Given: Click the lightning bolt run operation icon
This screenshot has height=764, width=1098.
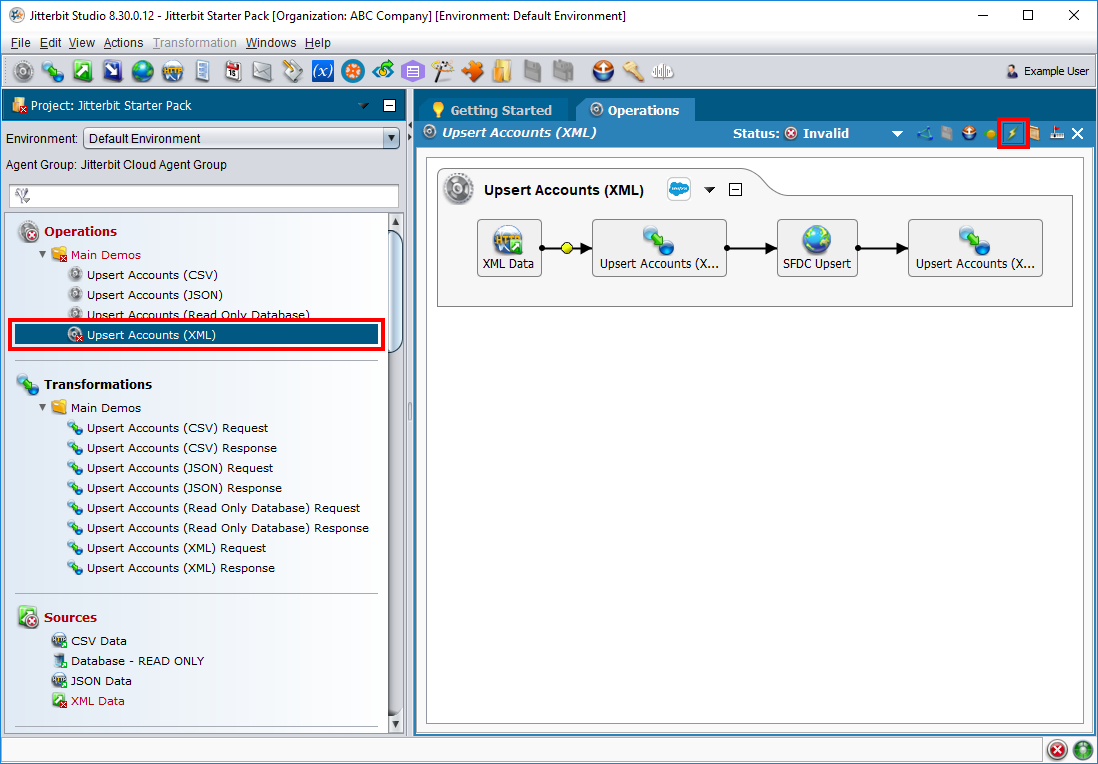Looking at the screenshot, I should [1013, 133].
